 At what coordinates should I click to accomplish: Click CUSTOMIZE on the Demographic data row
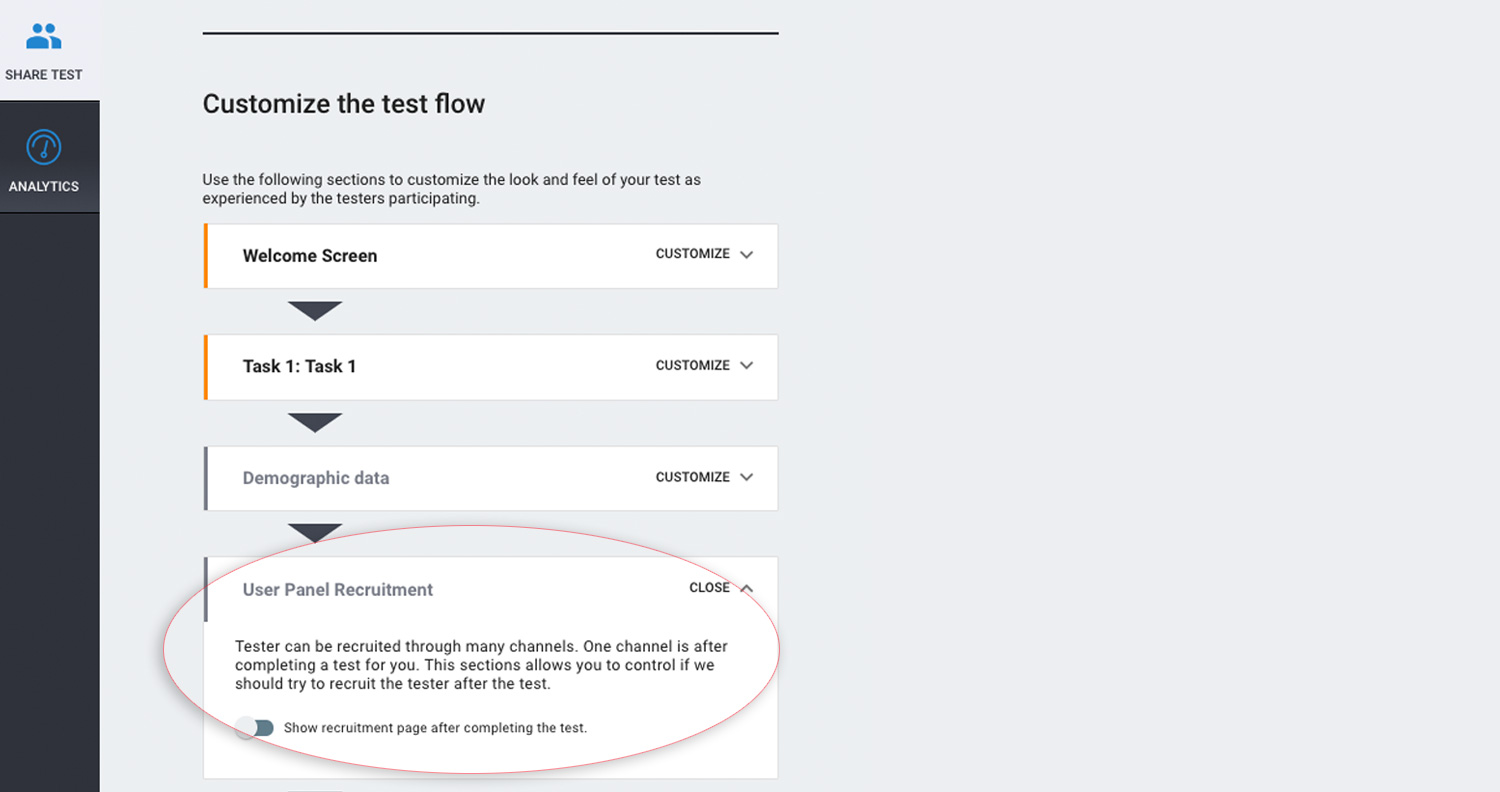click(693, 478)
